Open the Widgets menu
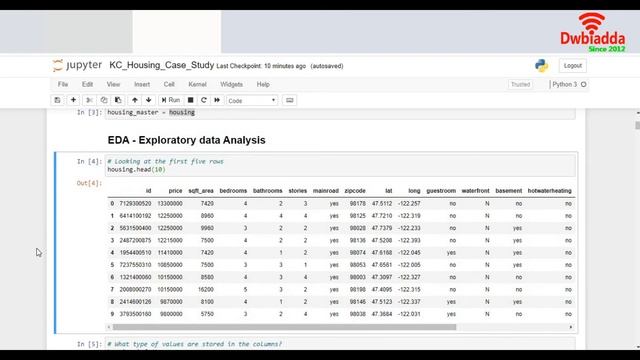Screen dimensions: 640x360 231,84
